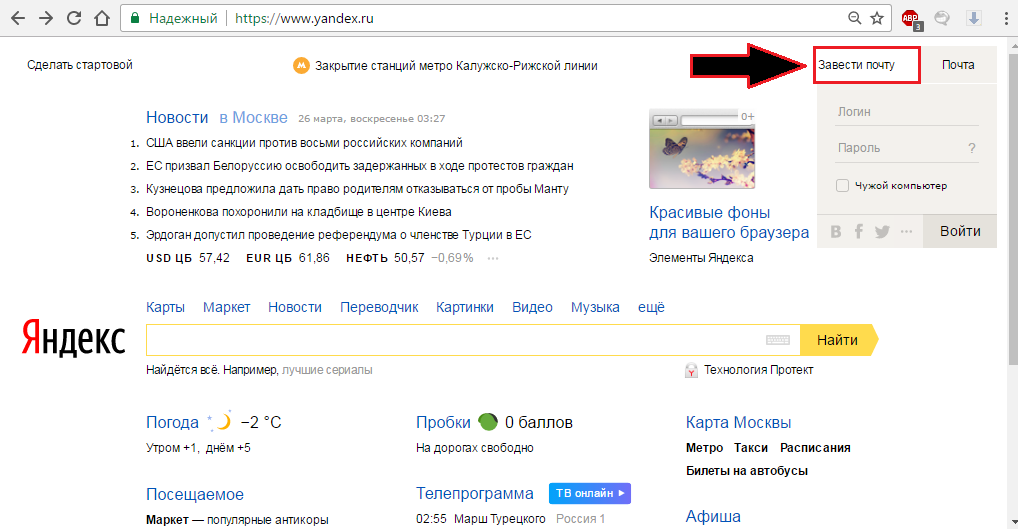Image resolution: width=1018 pixels, height=529 pixels.
Task: Open Красивые фоны для вашего браузера
Action: [729, 223]
